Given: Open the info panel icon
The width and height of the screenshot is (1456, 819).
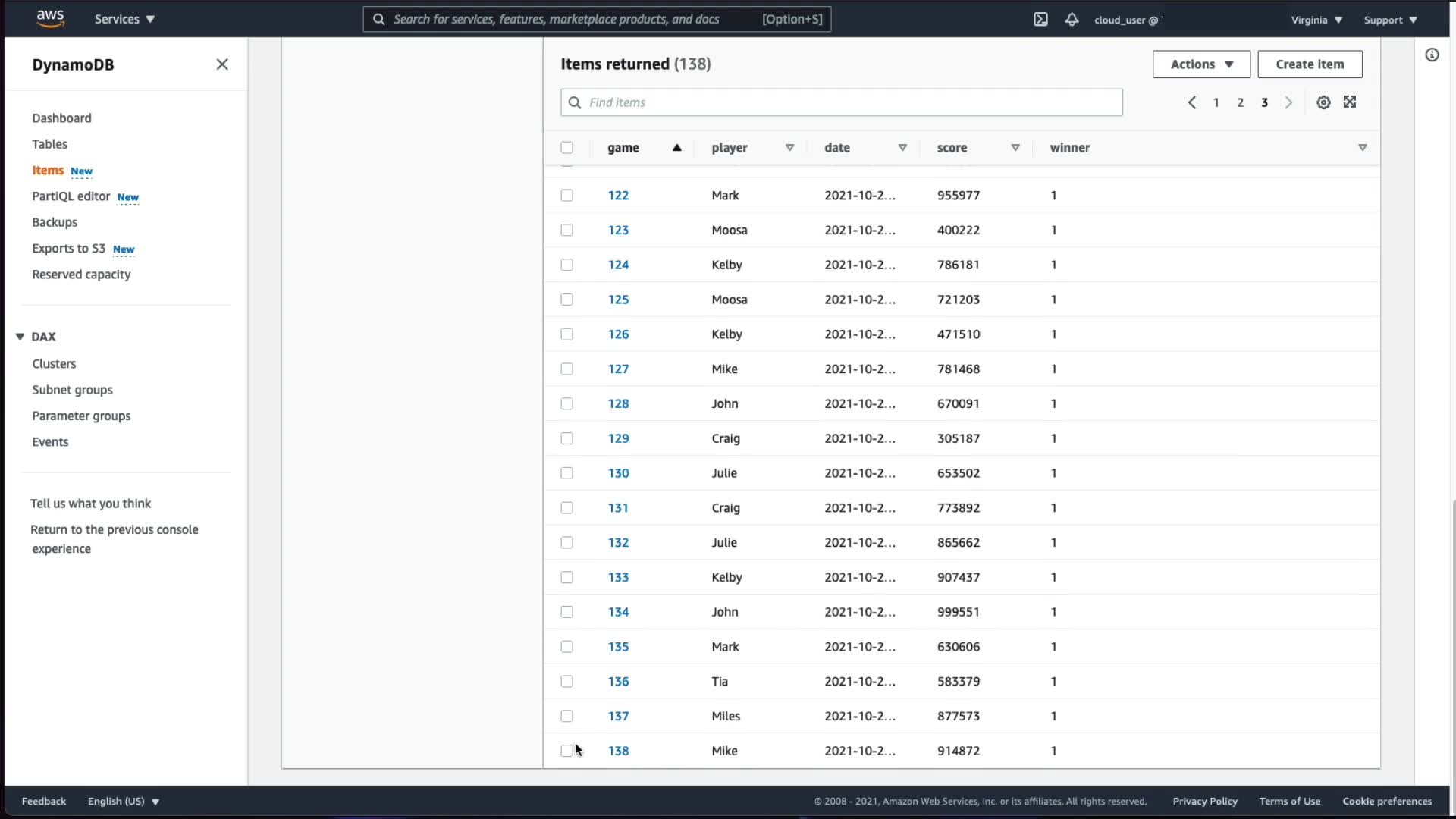Looking at the screenshot, I should point(1432,55).
